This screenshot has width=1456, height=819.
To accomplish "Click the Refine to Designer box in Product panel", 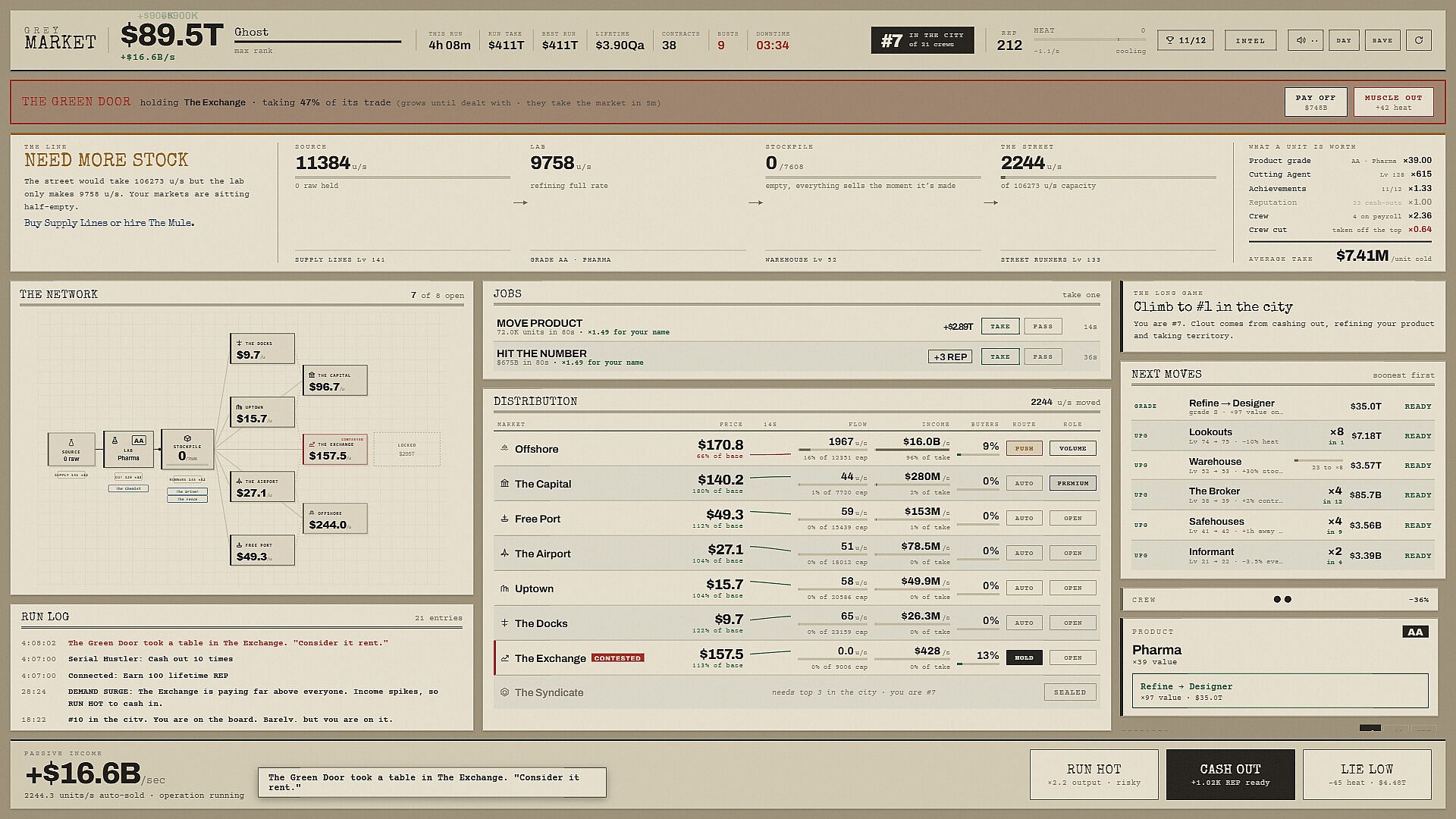I will [1280, 691].
